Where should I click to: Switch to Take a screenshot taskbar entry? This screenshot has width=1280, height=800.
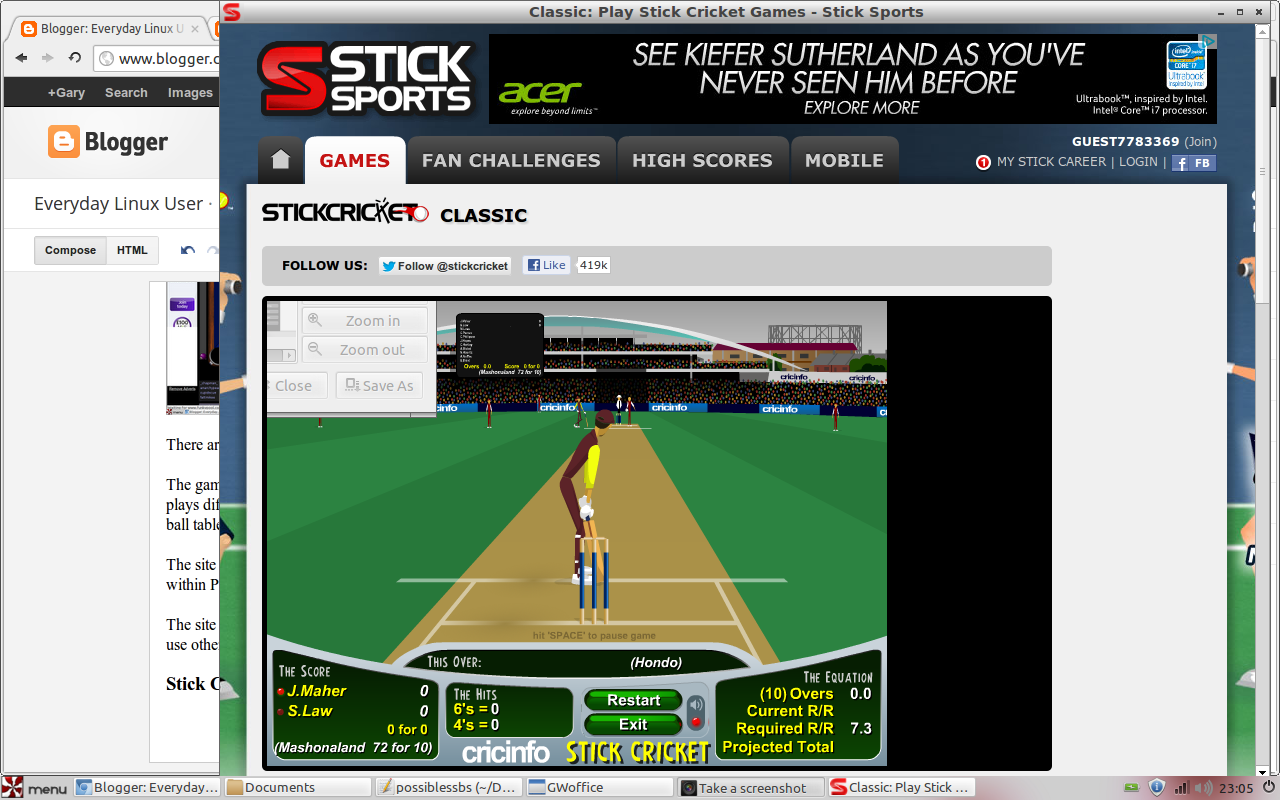(751, 788)
